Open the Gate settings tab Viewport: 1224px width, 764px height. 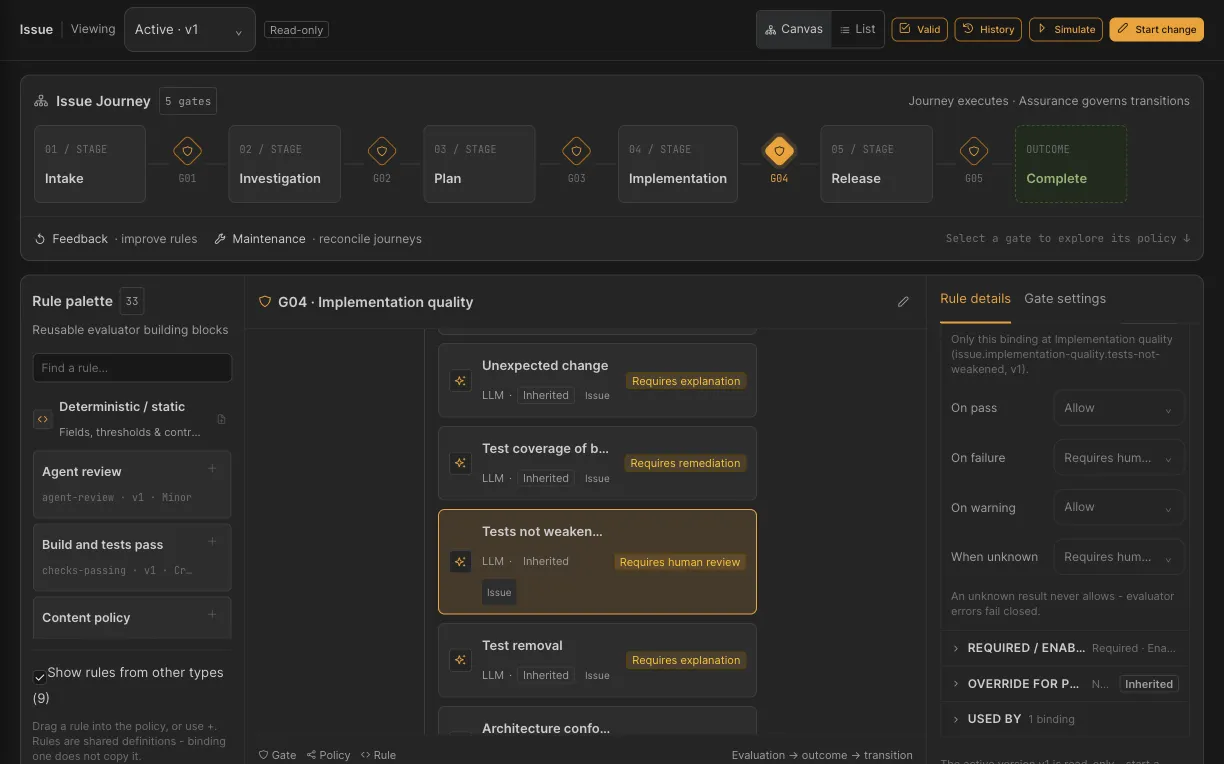coord(1065,298)
